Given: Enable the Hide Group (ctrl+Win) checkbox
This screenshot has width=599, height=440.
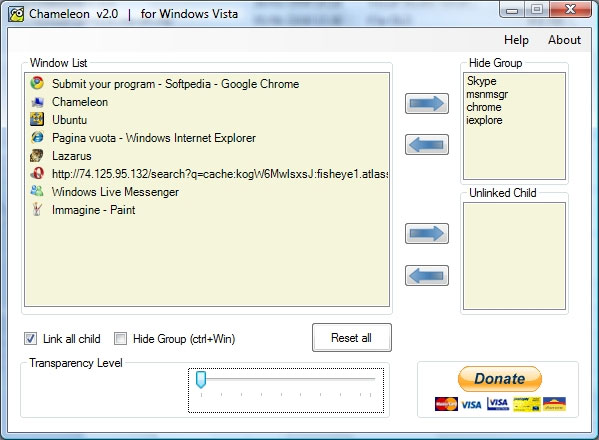Looking at the screenshot, I should tap(120, 338).
